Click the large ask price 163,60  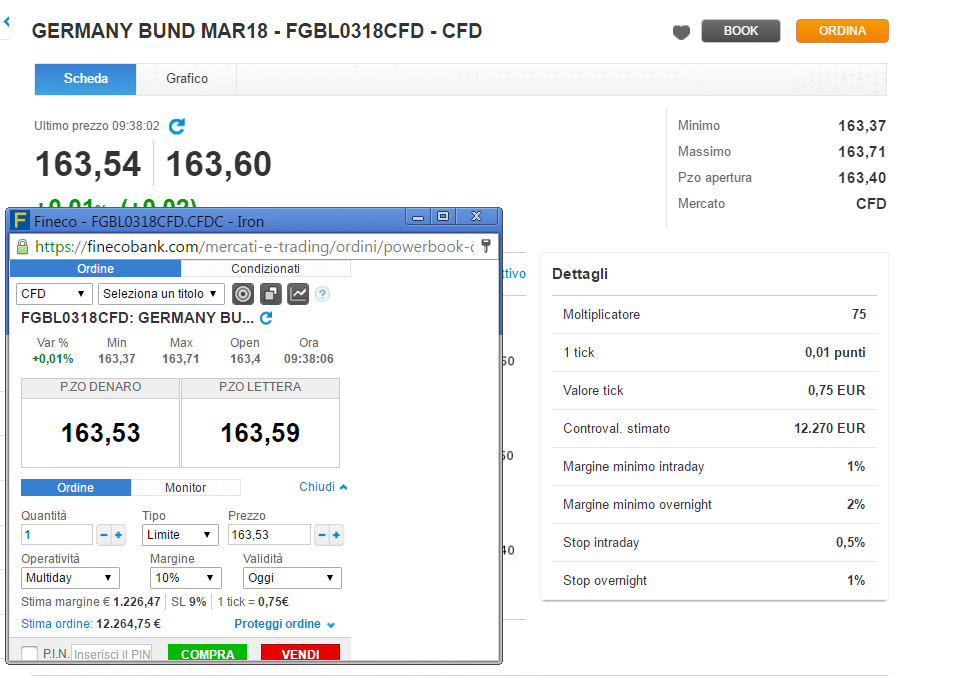[218, 164]
